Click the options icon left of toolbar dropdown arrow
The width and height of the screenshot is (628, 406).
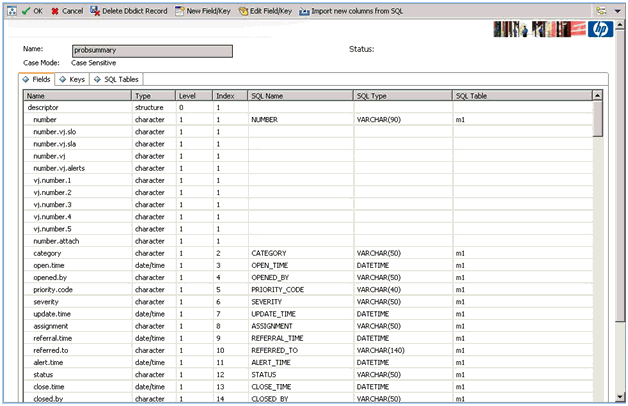click(x=601, y=11)
